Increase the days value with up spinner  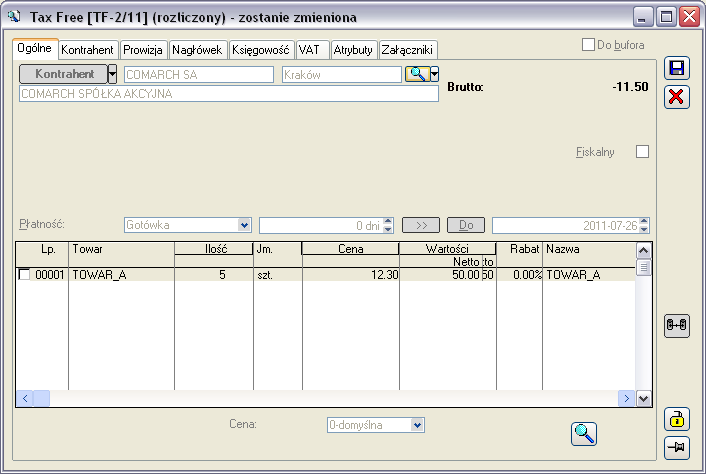pyautogui.click(x=388, y=221)
